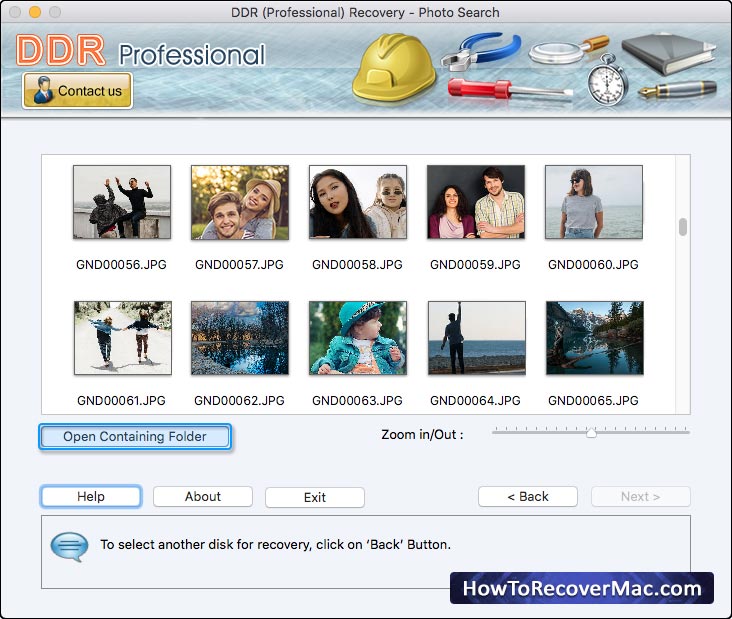Click the blue-handled pliers icon
The width and height of the screenshot is (732, 619).
(482, 51)
